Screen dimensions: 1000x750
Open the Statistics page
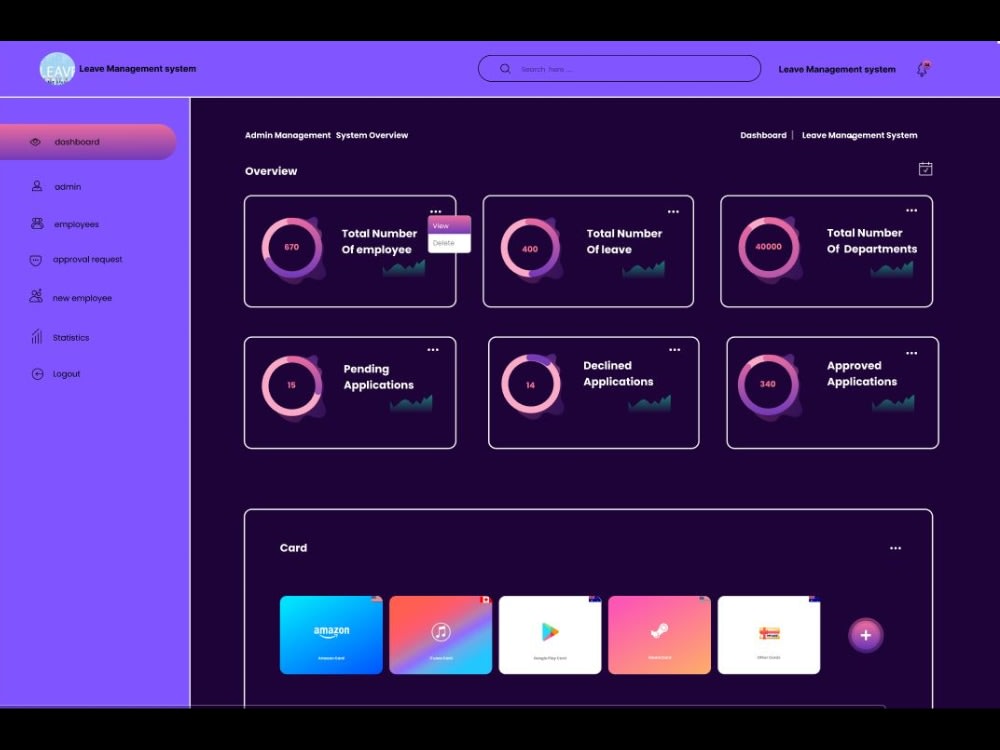[x=35, y=337]
